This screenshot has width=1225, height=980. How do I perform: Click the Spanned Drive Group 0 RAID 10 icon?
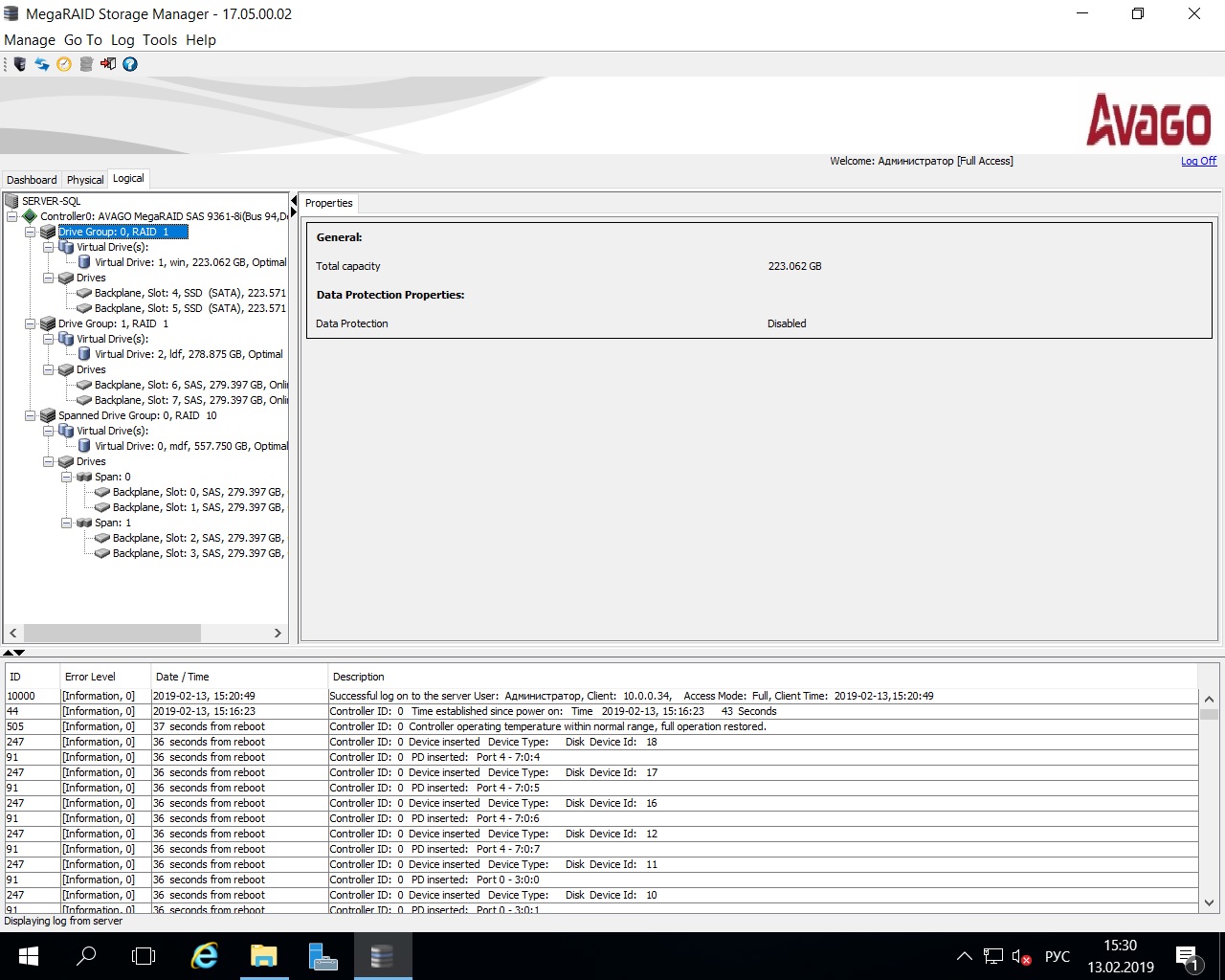[x=48, y=415]
